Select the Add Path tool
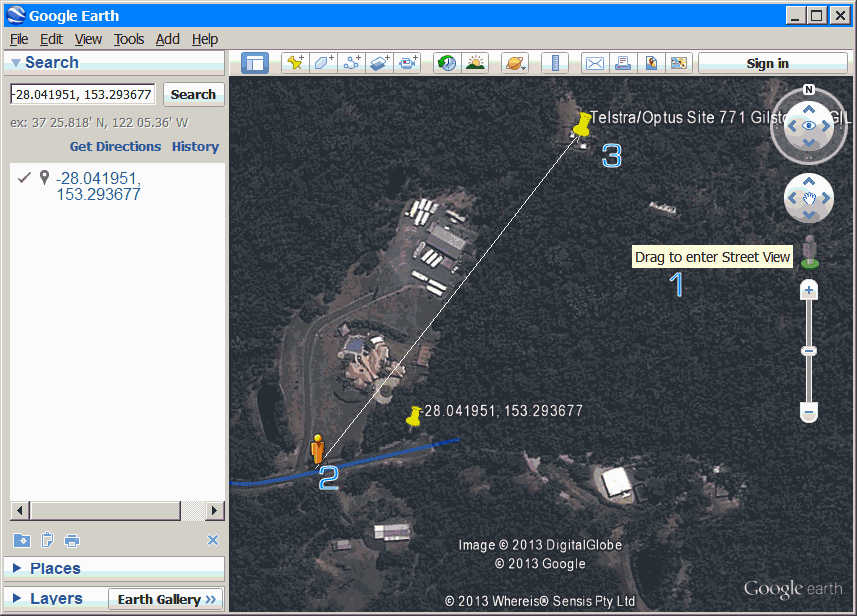The height and width of the screenshot is (616, 857). [x=351, y=63]
